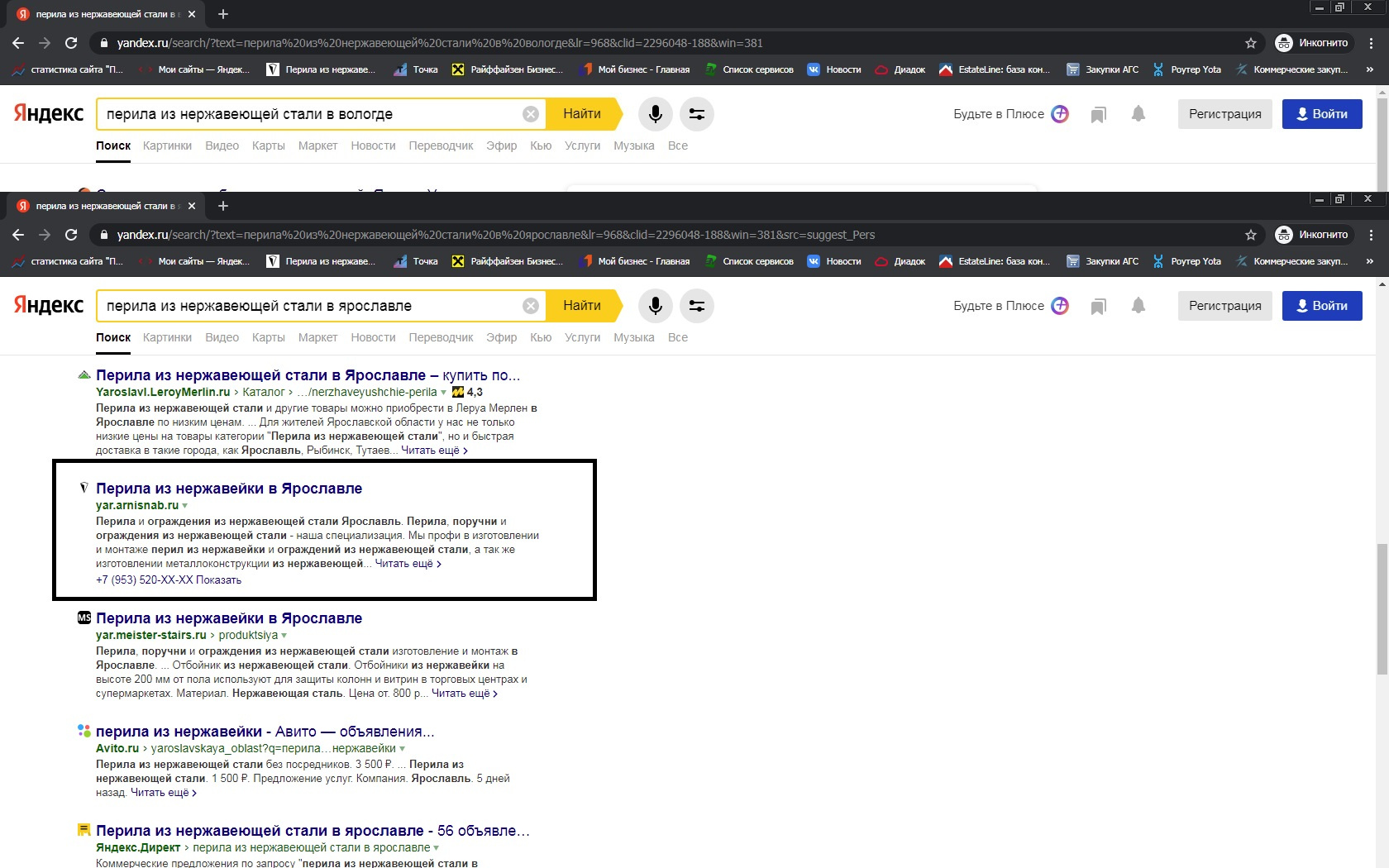
Task: Switch to Маркет tab in the Вологда window
Action: pos(317,145)
